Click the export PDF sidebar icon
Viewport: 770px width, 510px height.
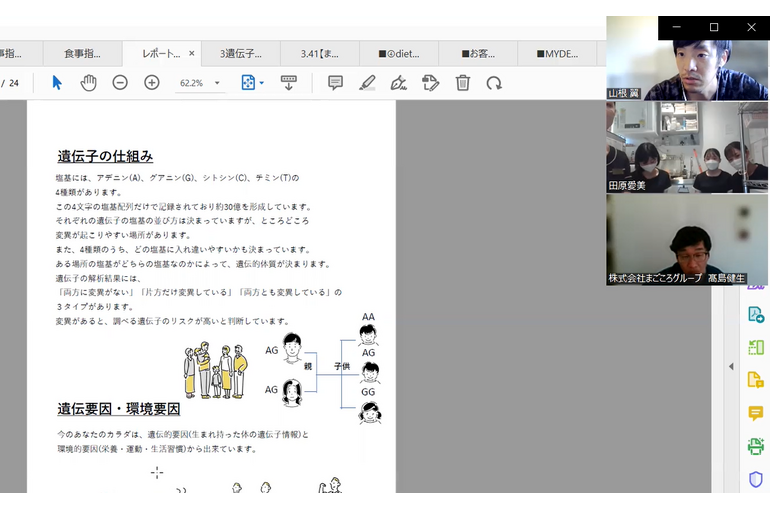[756, 315]
